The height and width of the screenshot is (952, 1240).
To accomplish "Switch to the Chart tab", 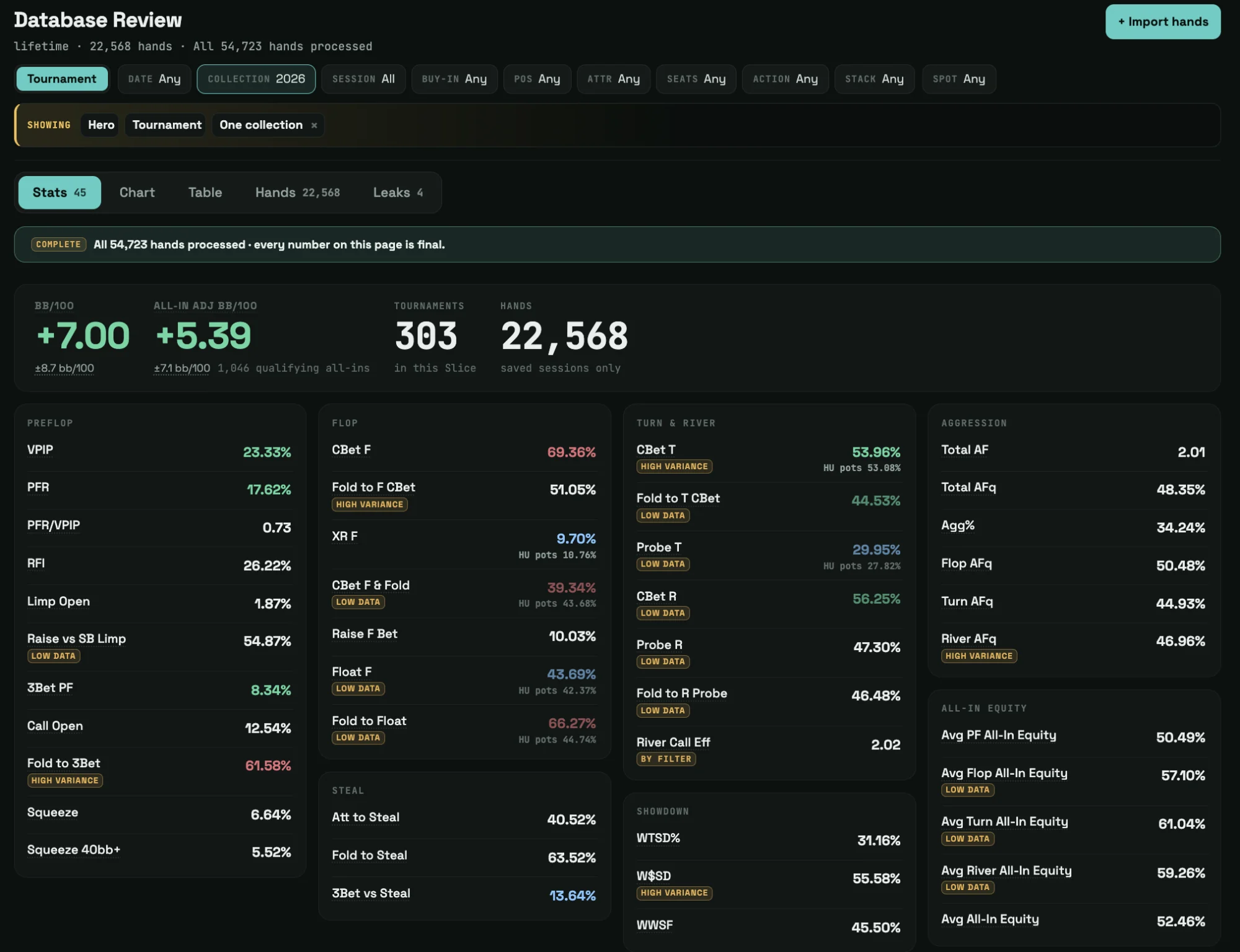I will 137,192.
